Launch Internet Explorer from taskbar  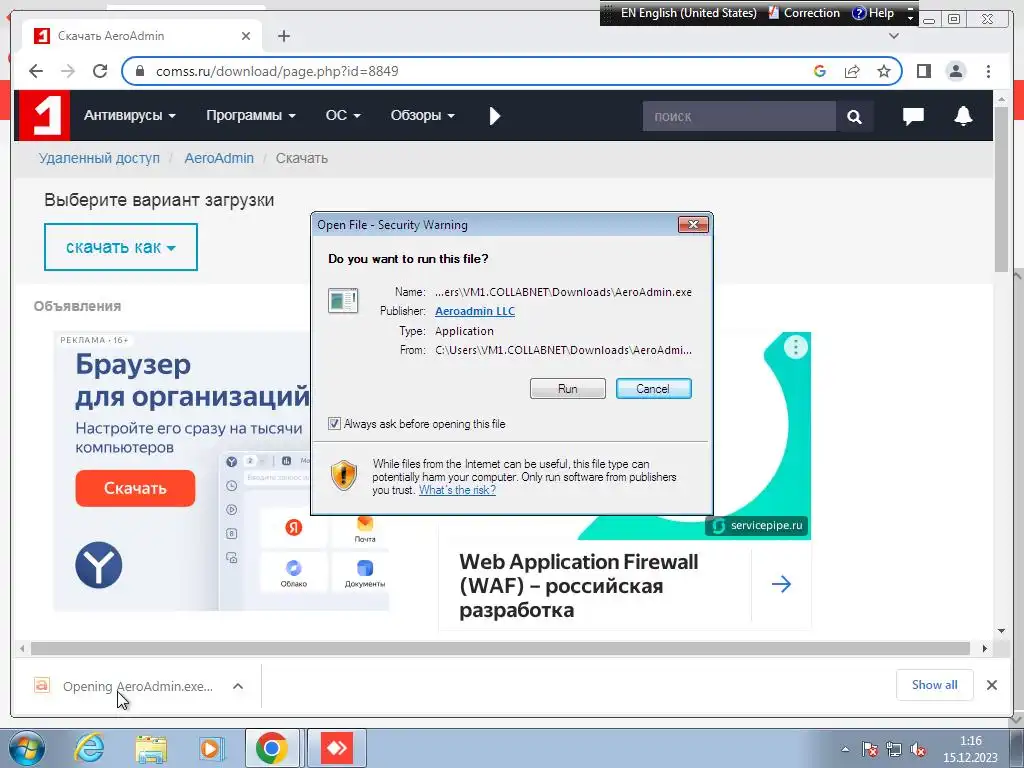point(89,748)
